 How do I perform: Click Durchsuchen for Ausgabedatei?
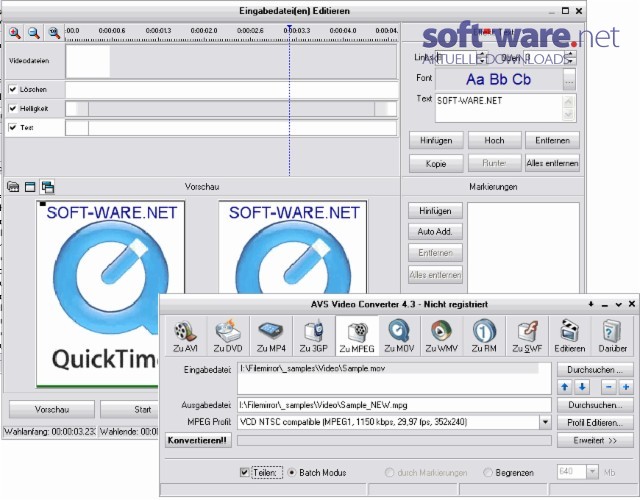pos(595,405)
